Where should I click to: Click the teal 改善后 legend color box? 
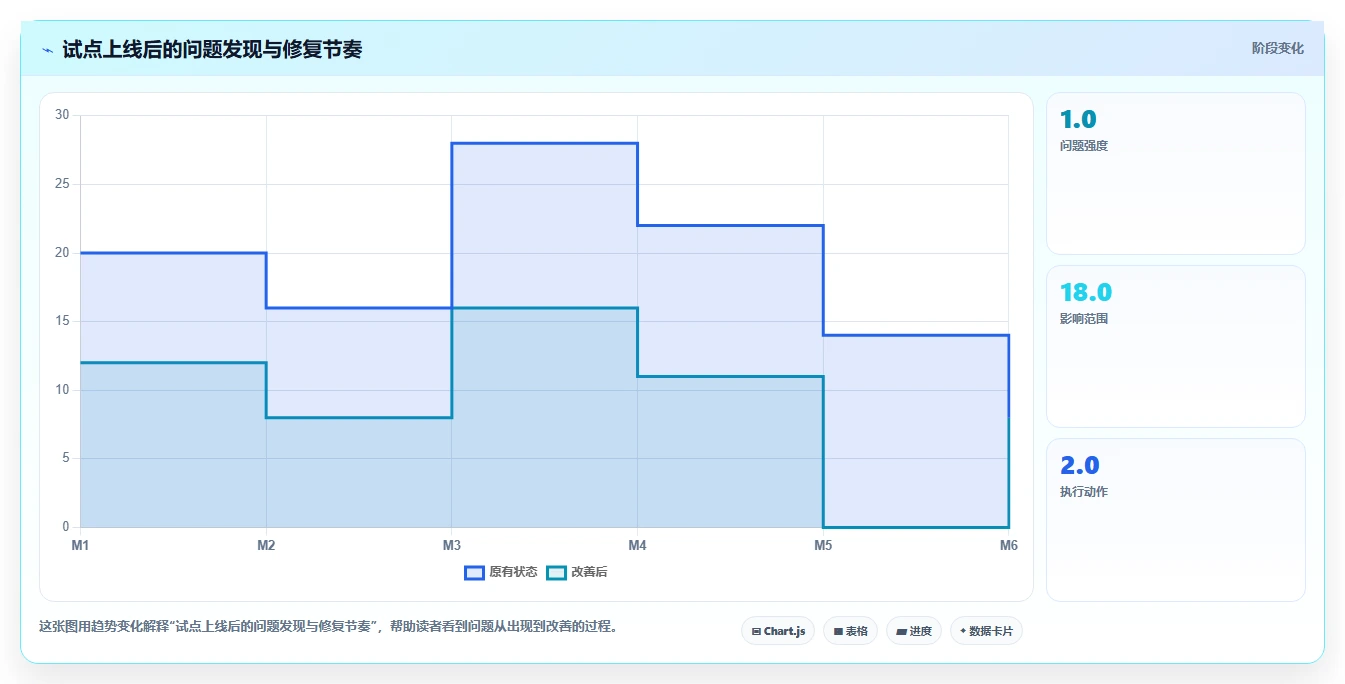(x=556, y=573)
